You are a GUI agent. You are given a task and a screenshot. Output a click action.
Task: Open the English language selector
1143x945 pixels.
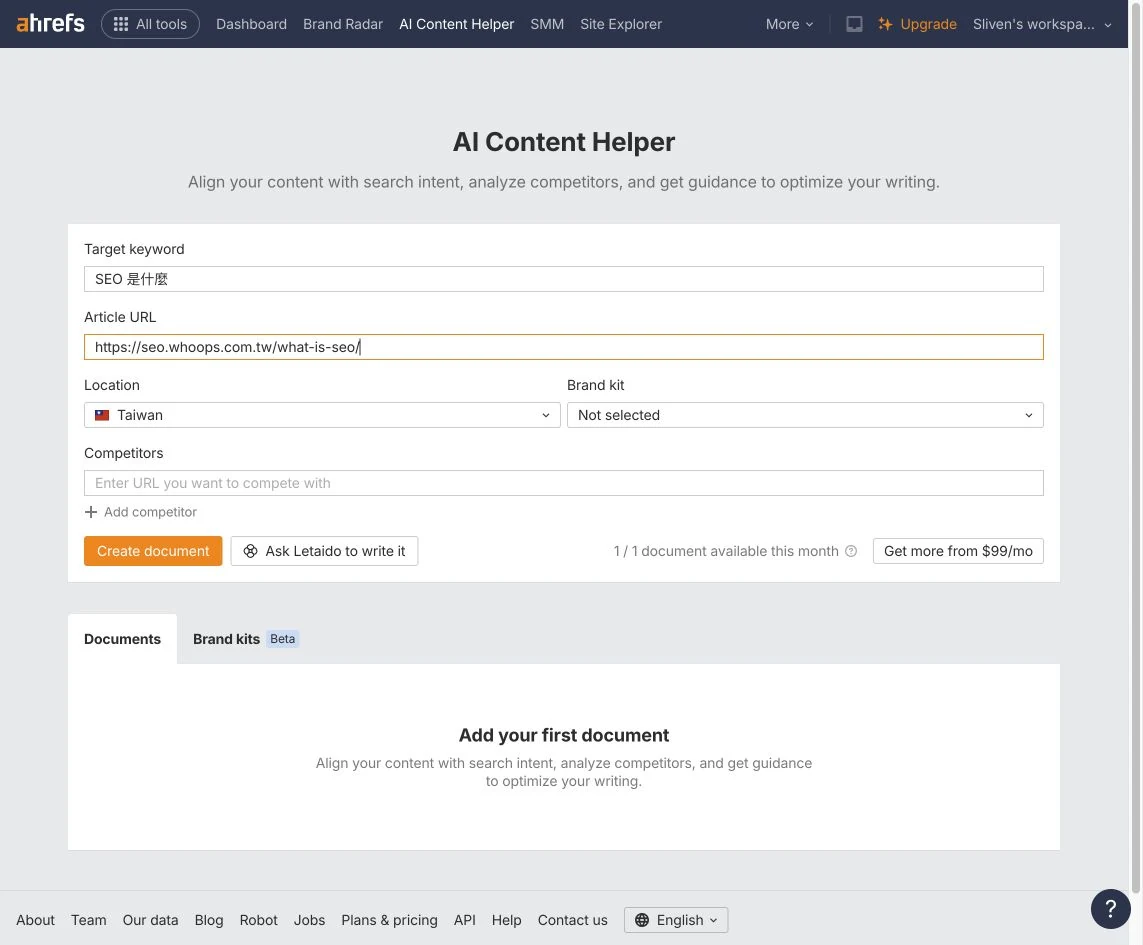coord(676,920)
